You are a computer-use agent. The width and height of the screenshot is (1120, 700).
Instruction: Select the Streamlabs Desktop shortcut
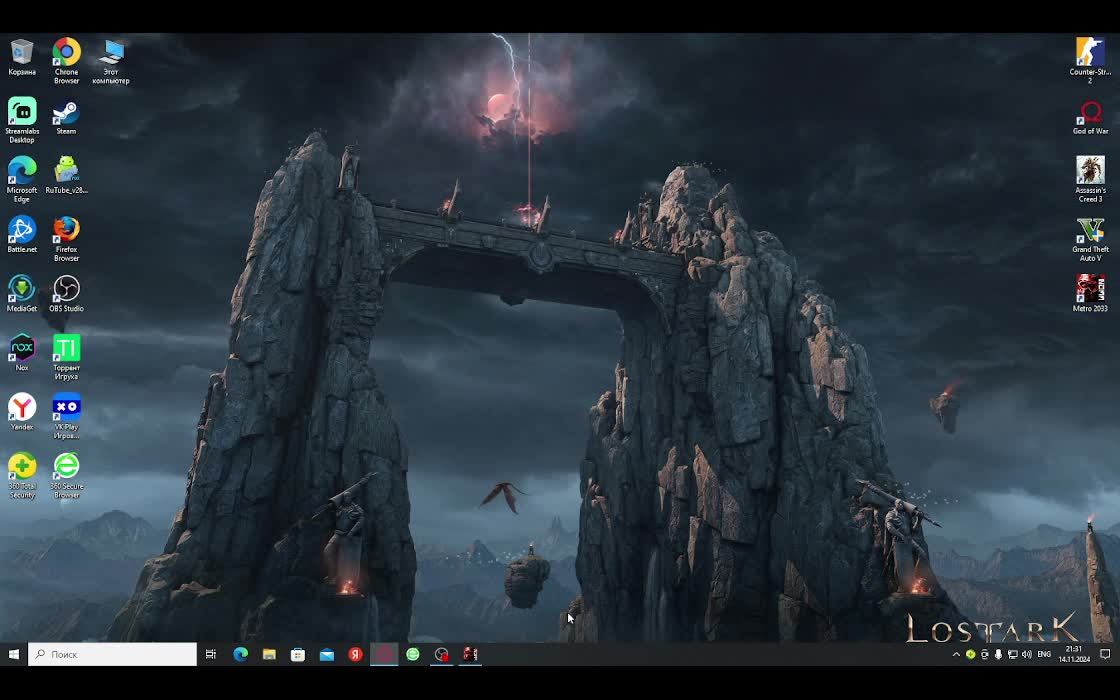click(22, 120)
